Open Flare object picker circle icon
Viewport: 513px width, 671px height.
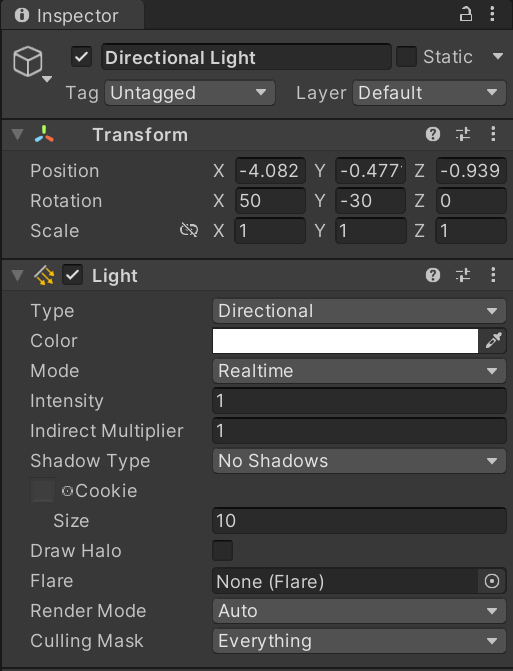tap(492, 581)
